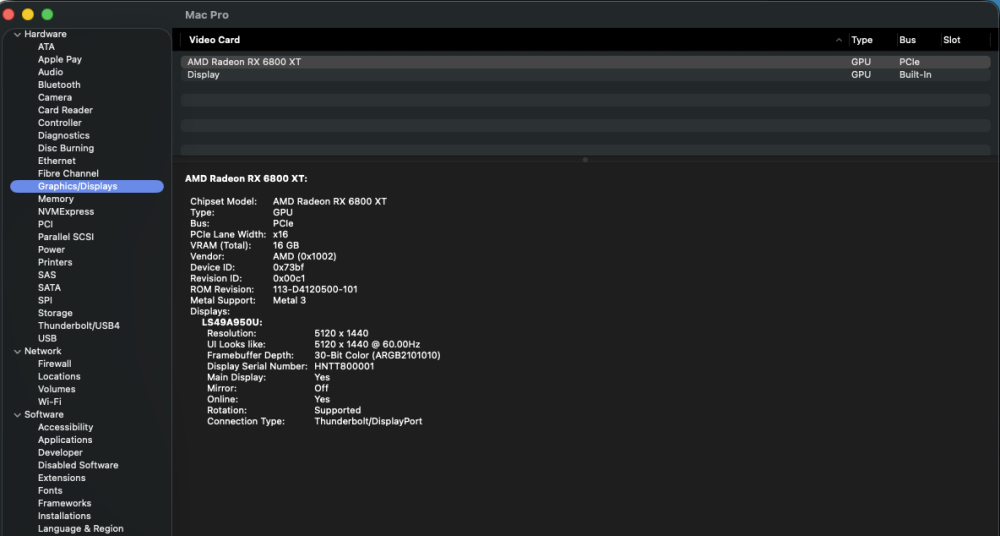The height and width of the screenshot is (536, 1000).
Task: Open Card Reader details
Action: click(65, 110)
